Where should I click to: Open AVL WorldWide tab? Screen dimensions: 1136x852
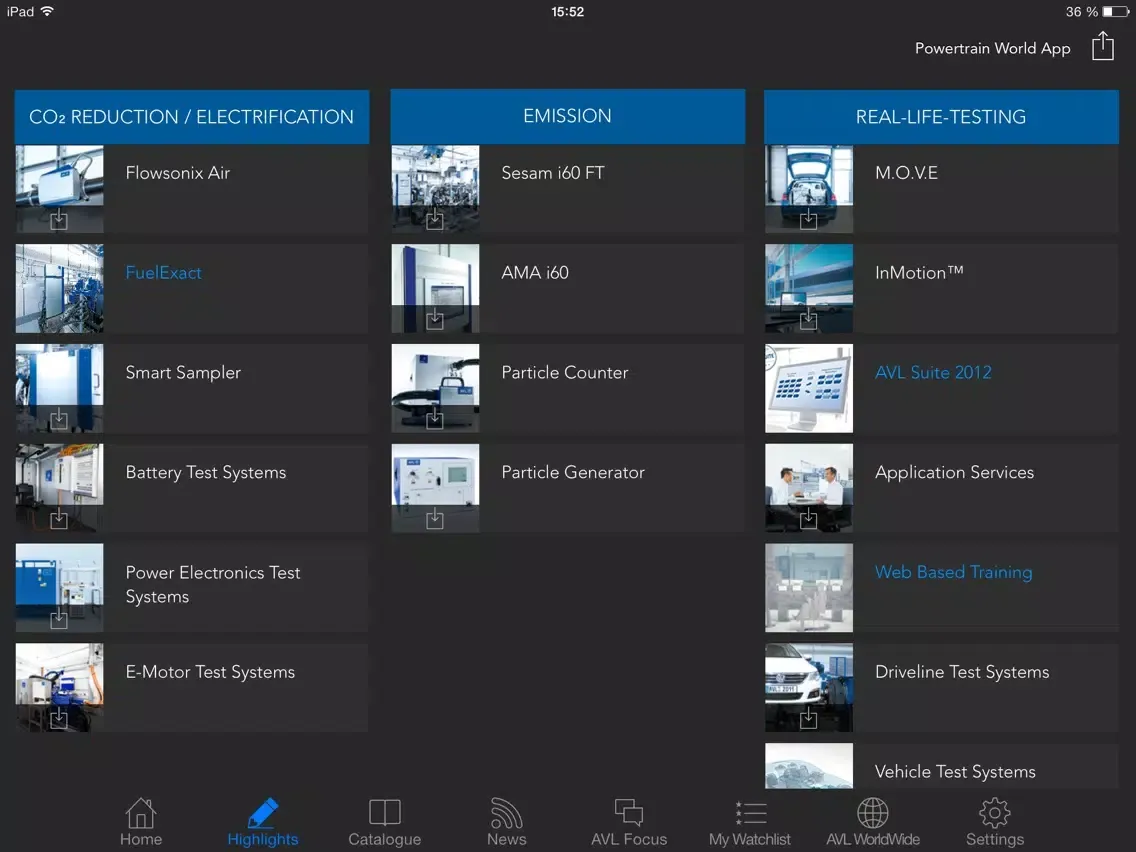click(873, 822)
